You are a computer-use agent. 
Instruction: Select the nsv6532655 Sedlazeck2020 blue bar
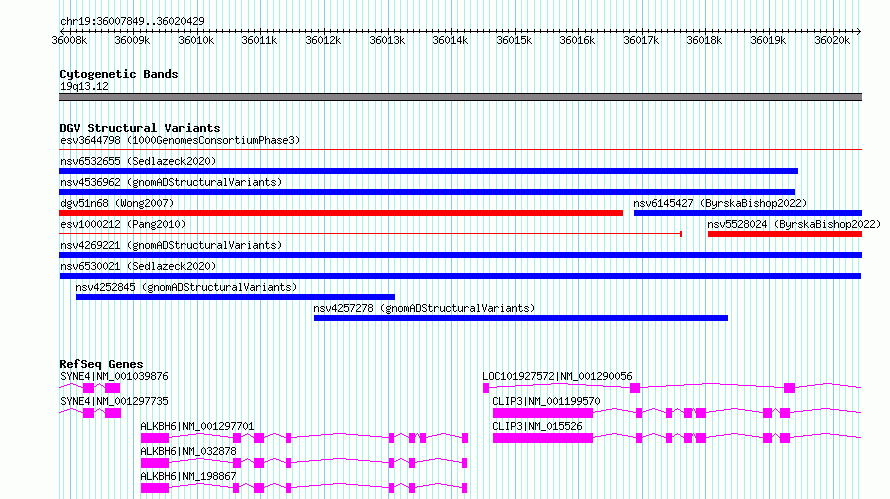[x=429, y=171]
